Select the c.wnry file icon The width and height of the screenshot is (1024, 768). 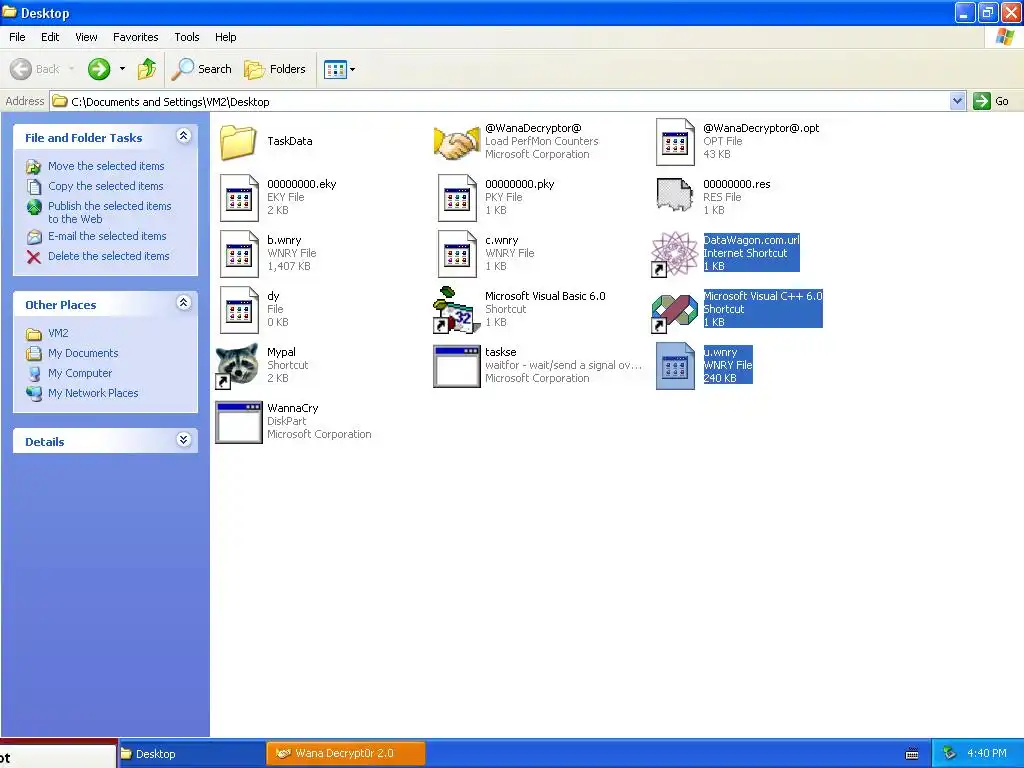tap(456, 254)
